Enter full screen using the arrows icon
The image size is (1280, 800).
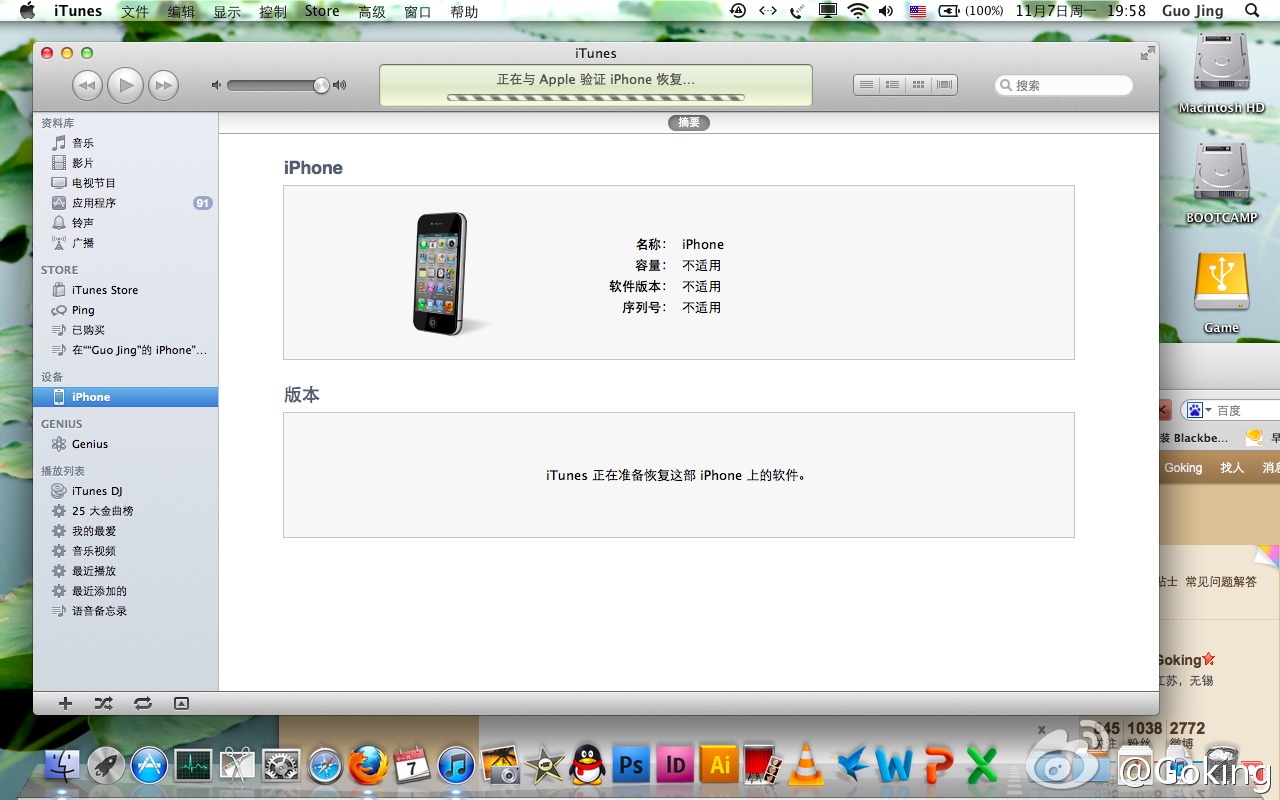(1147, 54)
